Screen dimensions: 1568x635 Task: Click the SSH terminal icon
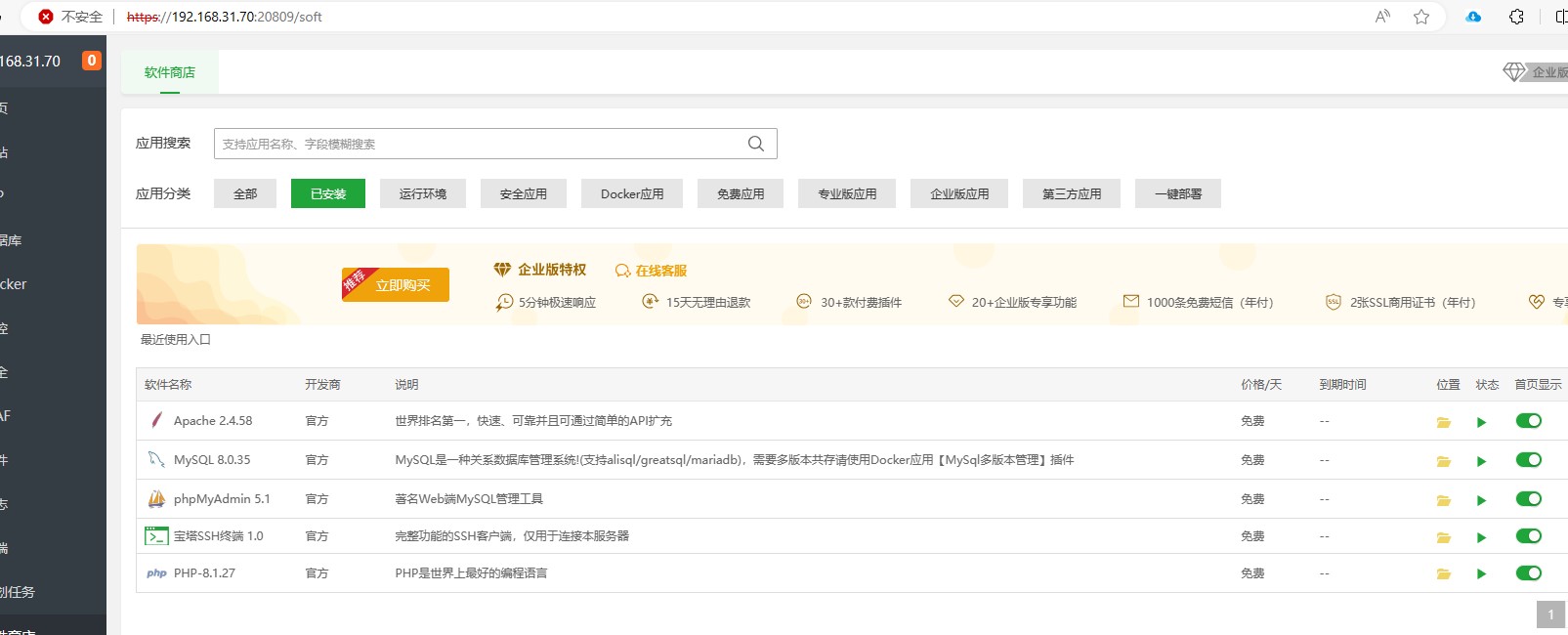click(156, 535)
